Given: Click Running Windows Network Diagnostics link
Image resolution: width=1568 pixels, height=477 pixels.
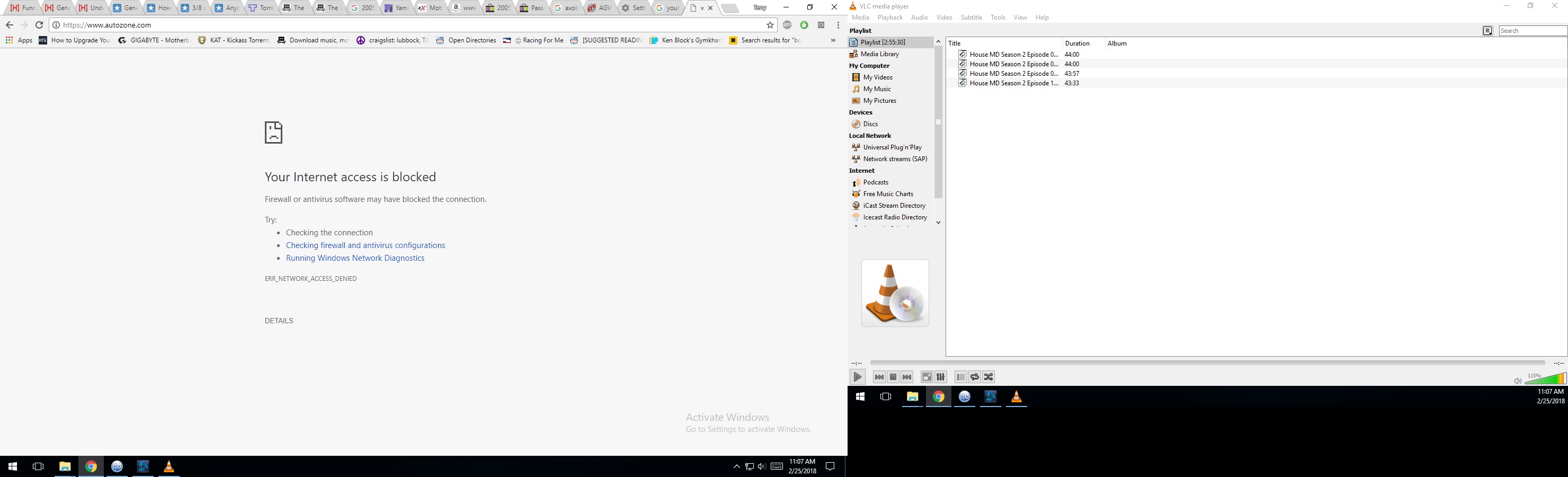Looking at the screenshot, I should [x=355, y=258].
